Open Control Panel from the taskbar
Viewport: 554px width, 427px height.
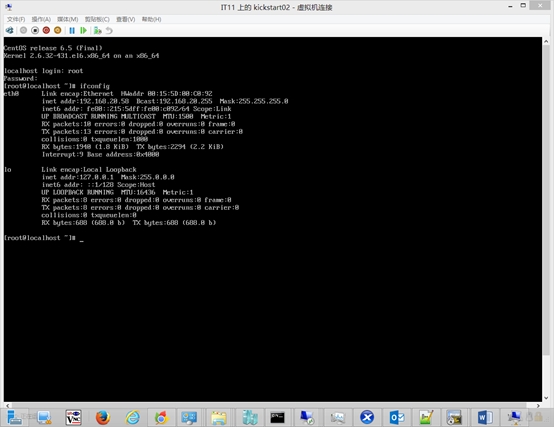[189, 418]
